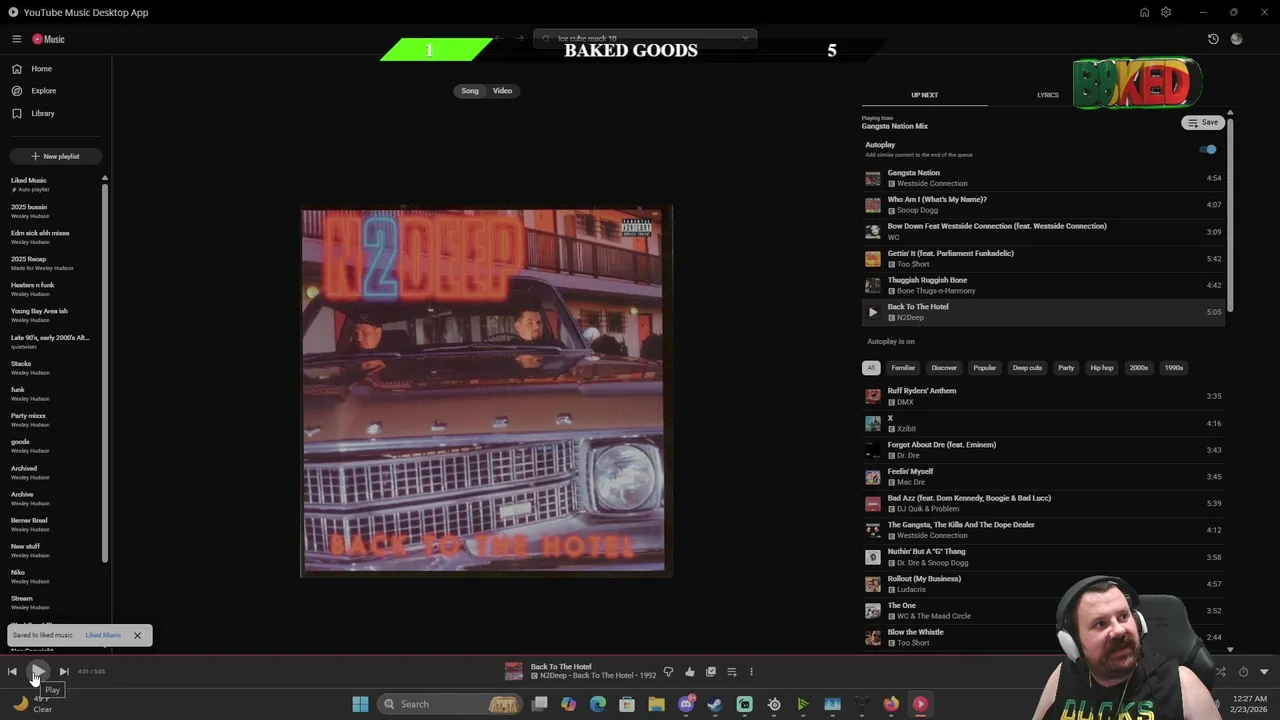Open the UP NEXT tab
Viewport: 1280px width, 720px height.
(924, 95)
